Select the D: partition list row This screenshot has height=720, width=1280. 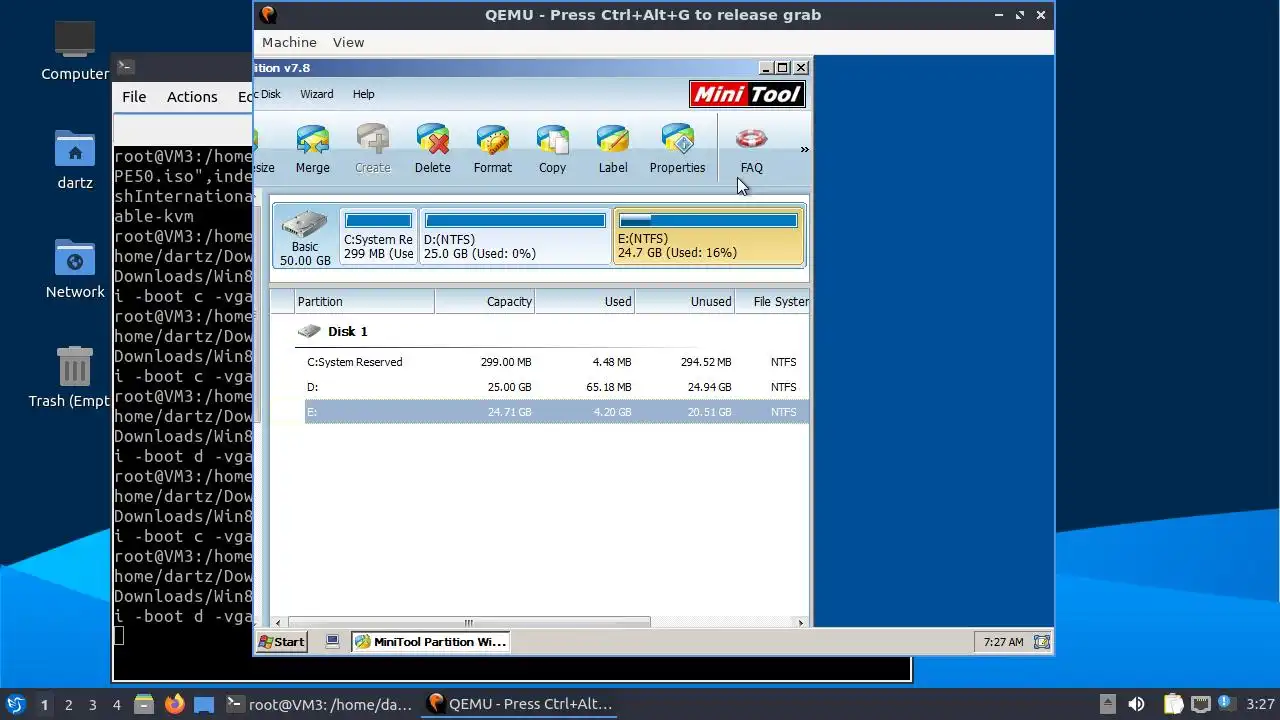557,387
